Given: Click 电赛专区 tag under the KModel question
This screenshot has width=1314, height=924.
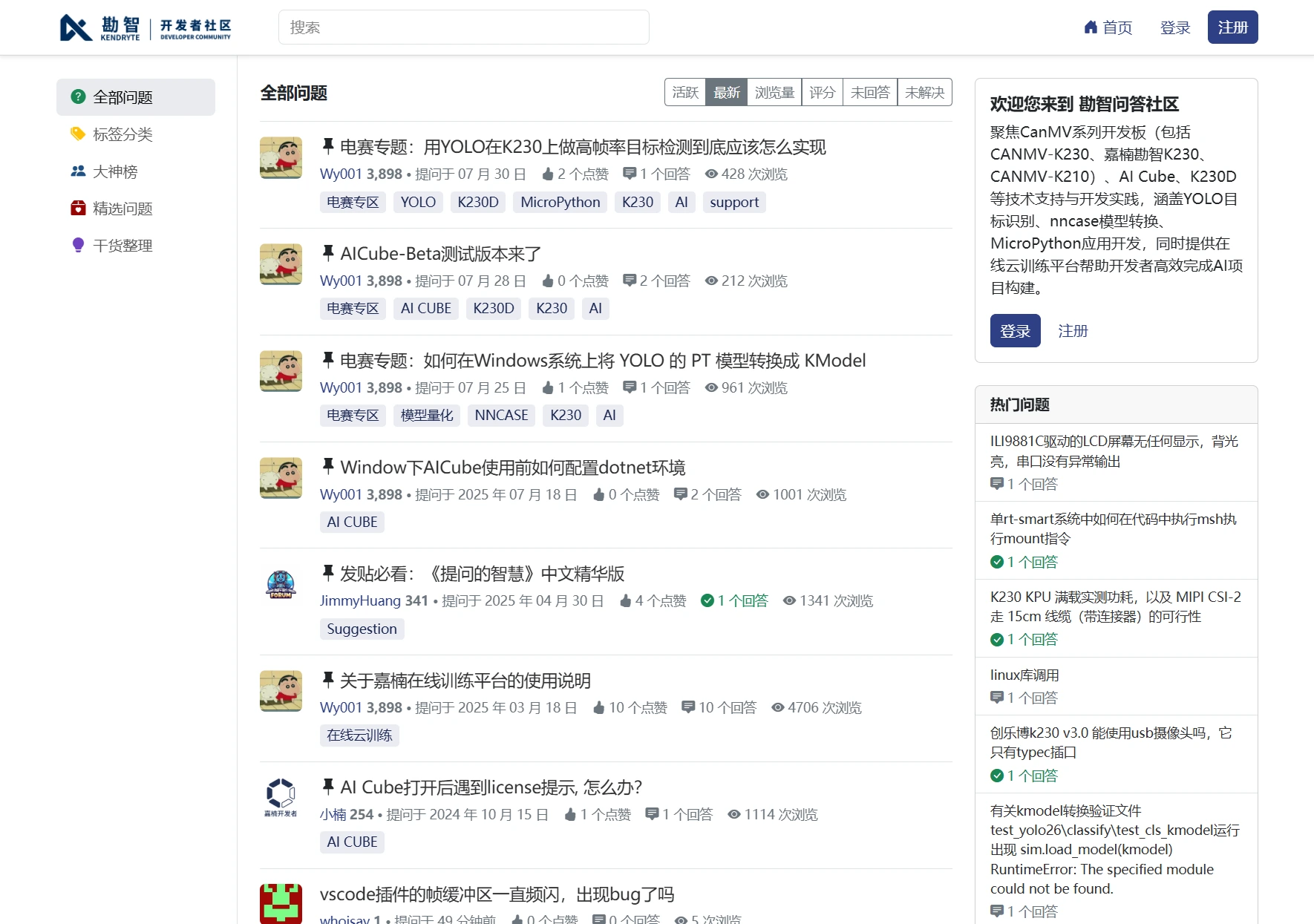Looking at the screenshot, I should point(353,415).
